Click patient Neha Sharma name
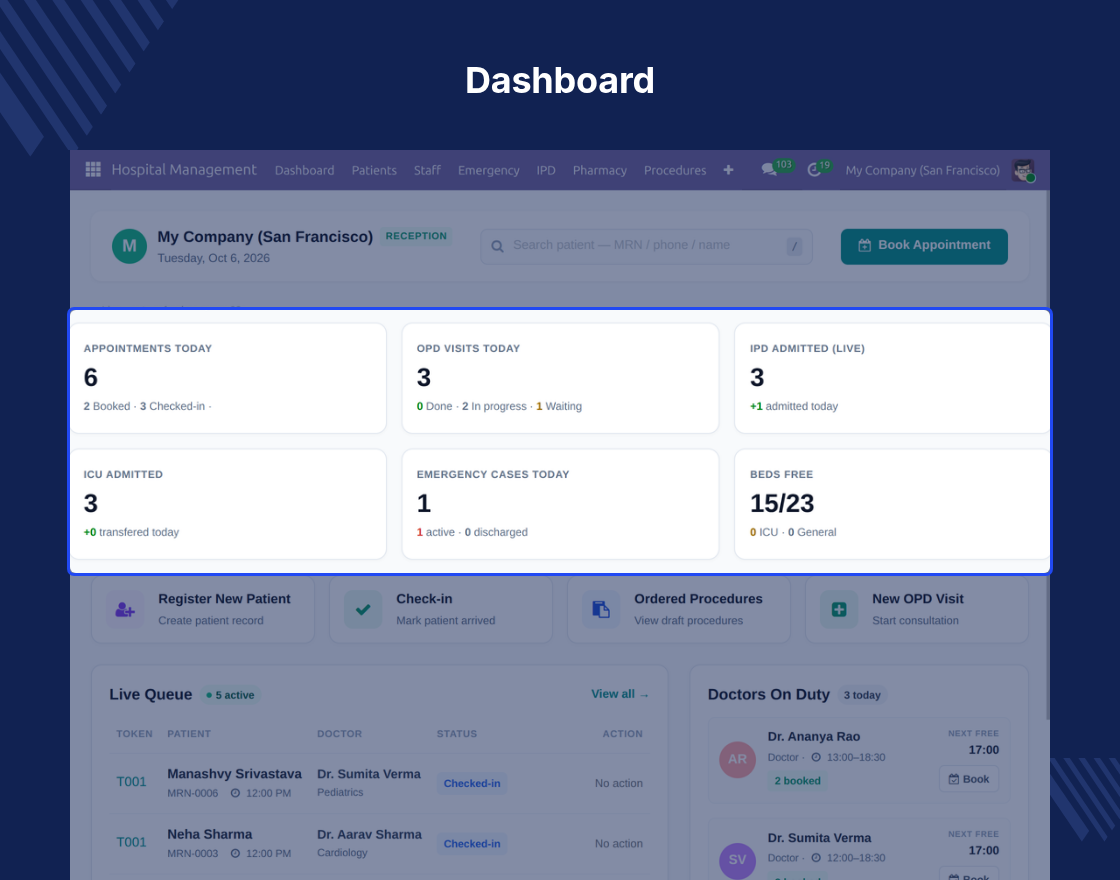 [209, 834]
